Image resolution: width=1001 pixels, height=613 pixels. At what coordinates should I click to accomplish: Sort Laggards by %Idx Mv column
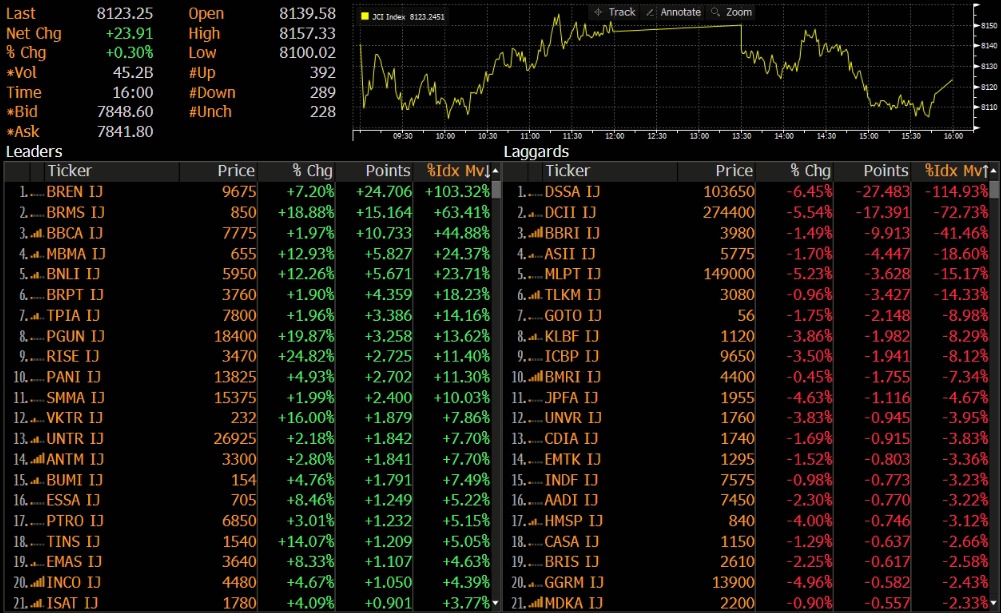click(x=956, y=171)
